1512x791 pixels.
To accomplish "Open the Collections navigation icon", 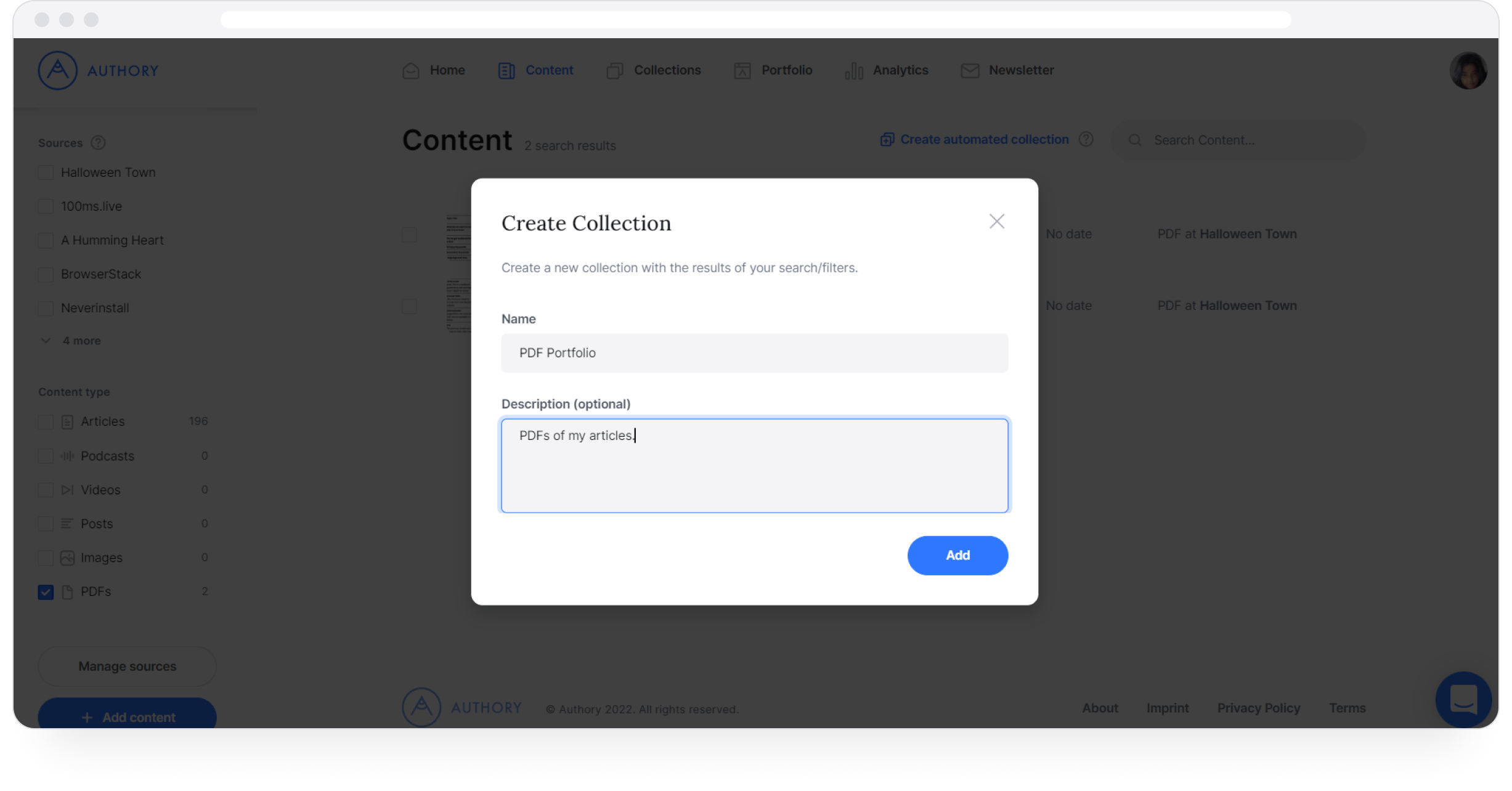I will pos(615,70).
